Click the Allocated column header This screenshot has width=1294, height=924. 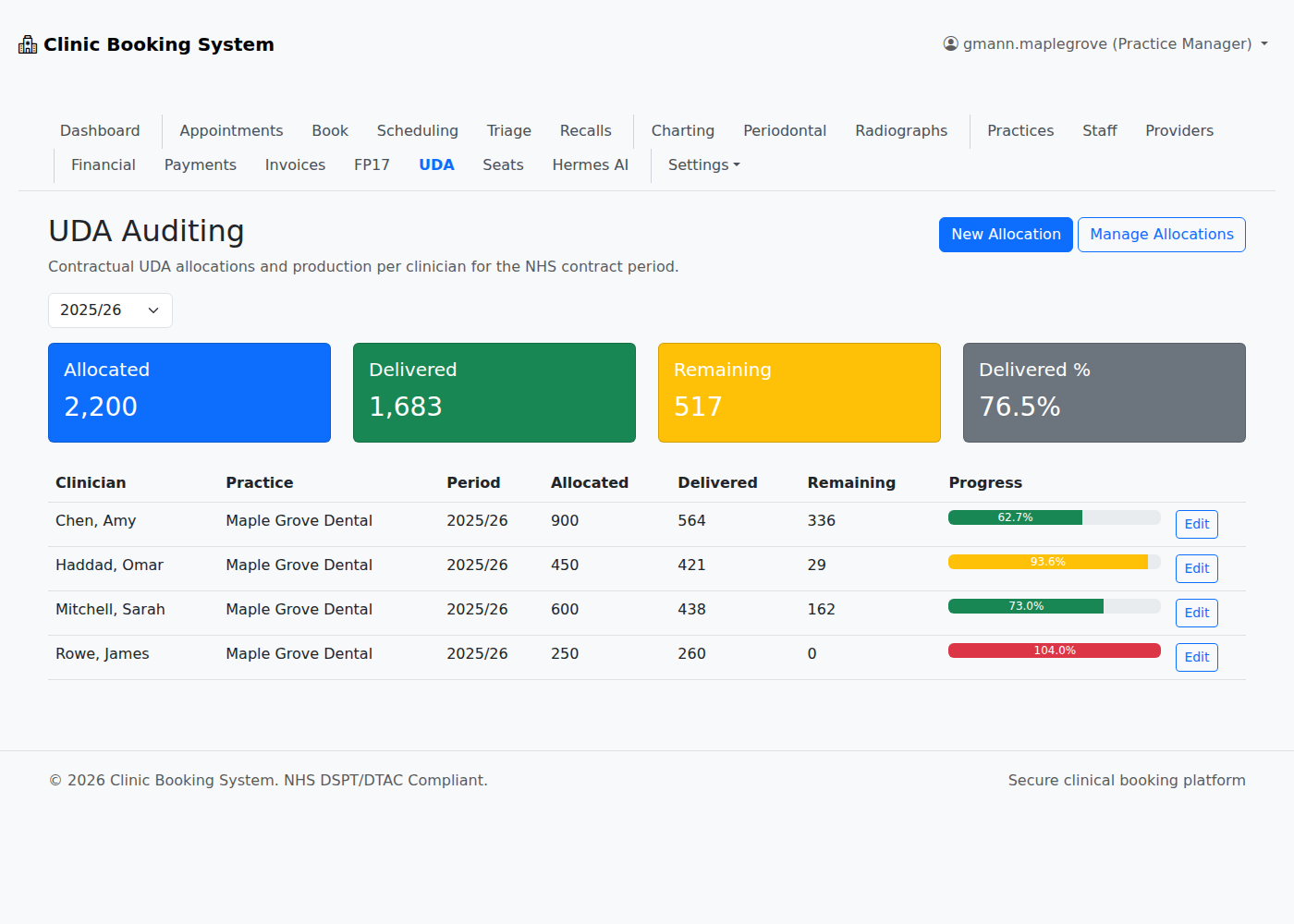coord(590,482)
